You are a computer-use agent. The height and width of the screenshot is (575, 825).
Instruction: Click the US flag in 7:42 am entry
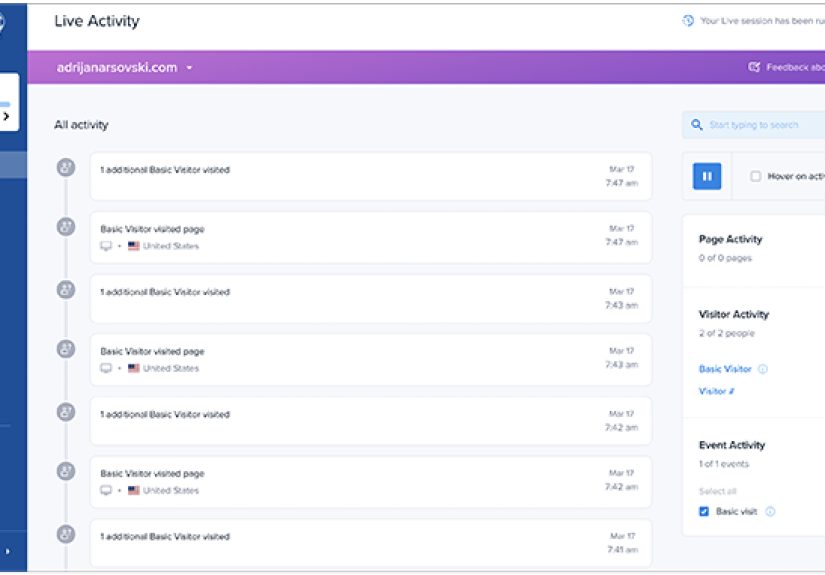point(134,490)
